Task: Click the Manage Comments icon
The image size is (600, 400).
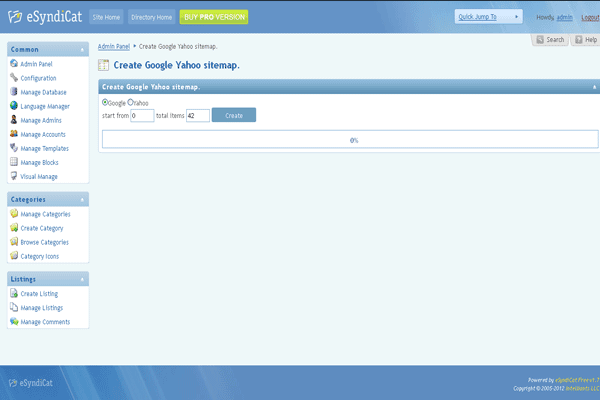Action: (13, 321)
